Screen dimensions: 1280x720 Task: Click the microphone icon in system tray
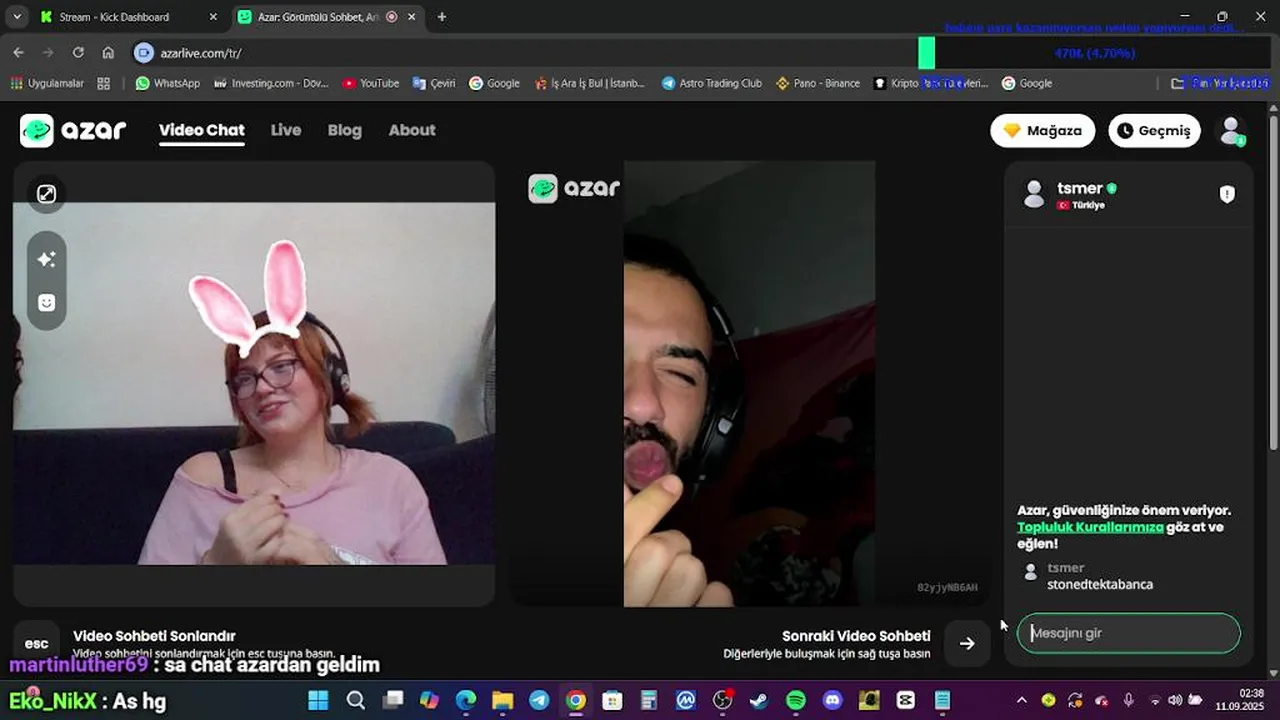[x=1128, y=700]
